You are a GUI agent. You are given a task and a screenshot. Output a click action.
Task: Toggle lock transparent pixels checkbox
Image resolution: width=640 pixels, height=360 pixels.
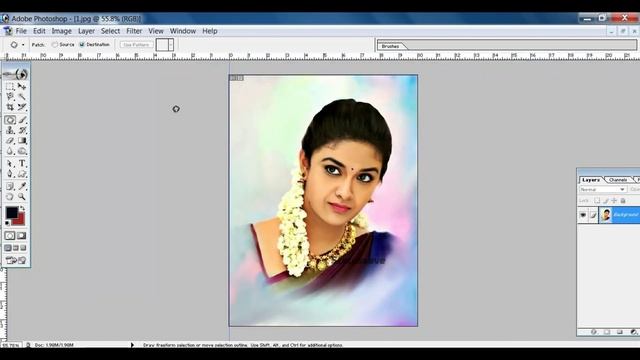coord(597,200)
